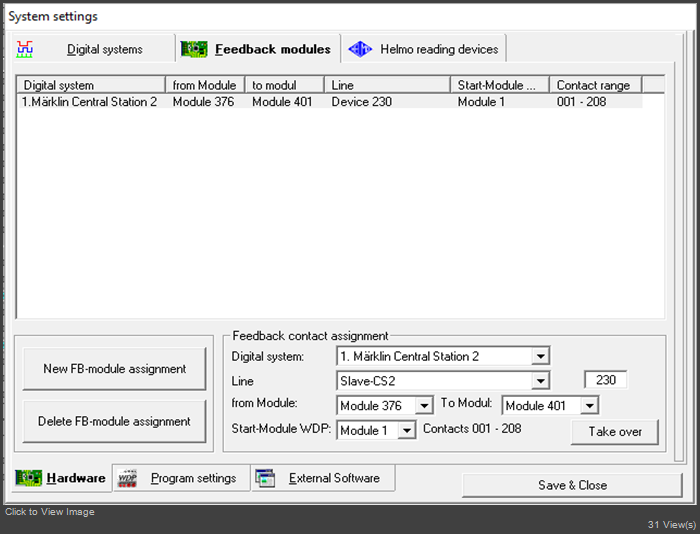The width and height of the screenshot is (700, 534).
Task: Click the Helmo reading devices blue icon
Action: pos(360,49)
